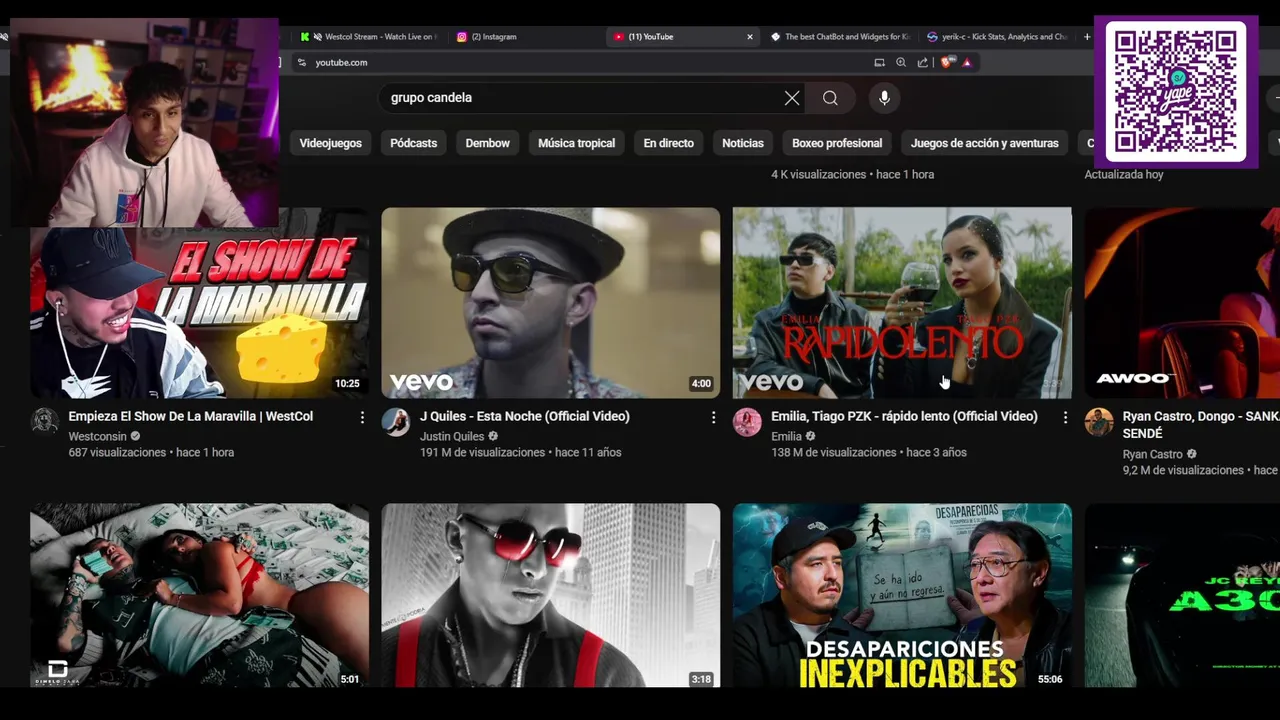Open El Show De La Maravilla thumbnail
The height and width of the screenshot is (720, 1280).
coord(199,303)
